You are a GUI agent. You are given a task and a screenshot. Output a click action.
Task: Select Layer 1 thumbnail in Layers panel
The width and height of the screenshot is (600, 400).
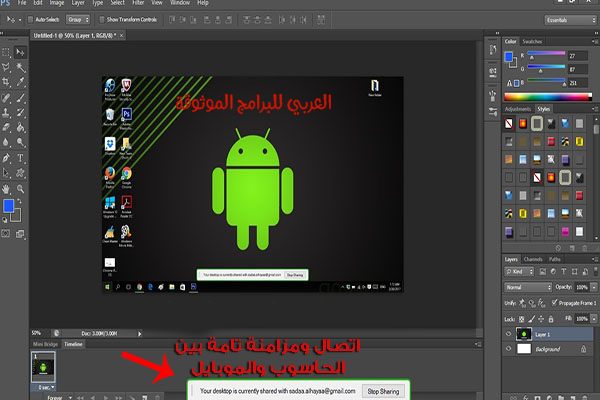coord(524,334)
